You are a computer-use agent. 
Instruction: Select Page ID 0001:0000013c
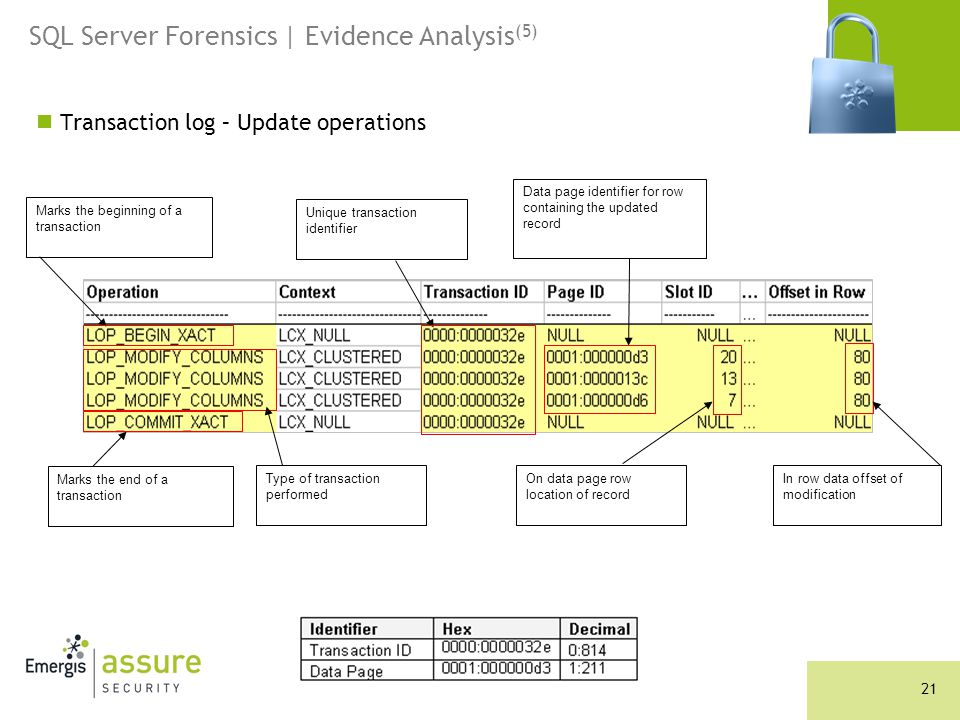pyautogui.click(x=597, y=378)
